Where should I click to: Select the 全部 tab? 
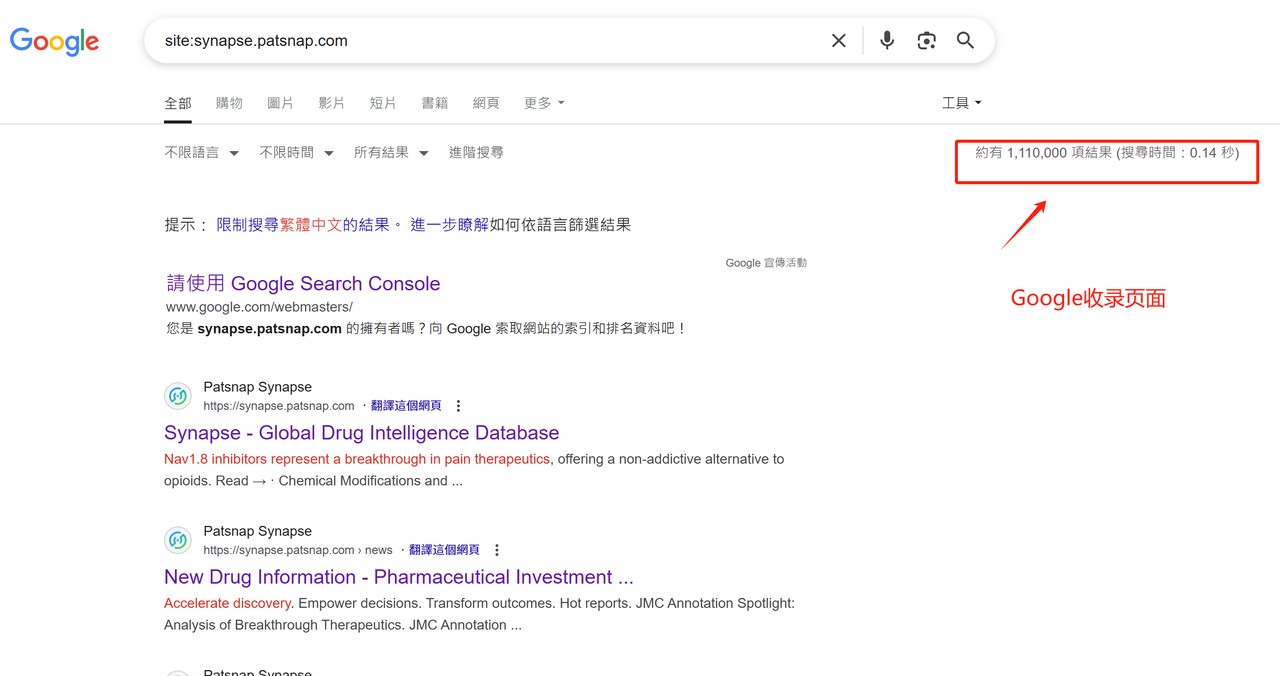pos(178,103)
